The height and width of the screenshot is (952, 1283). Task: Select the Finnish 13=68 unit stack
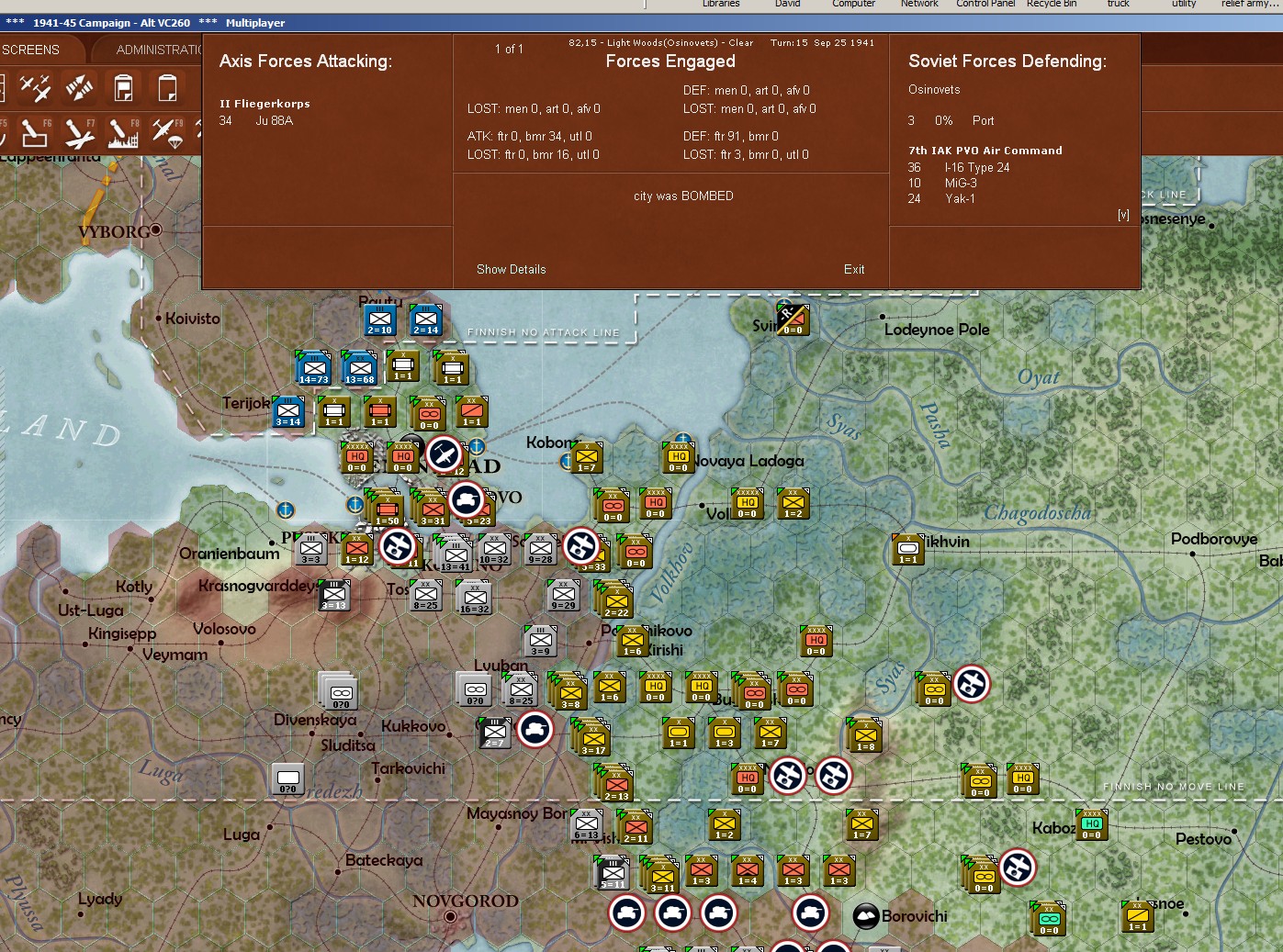click(359, 368)
